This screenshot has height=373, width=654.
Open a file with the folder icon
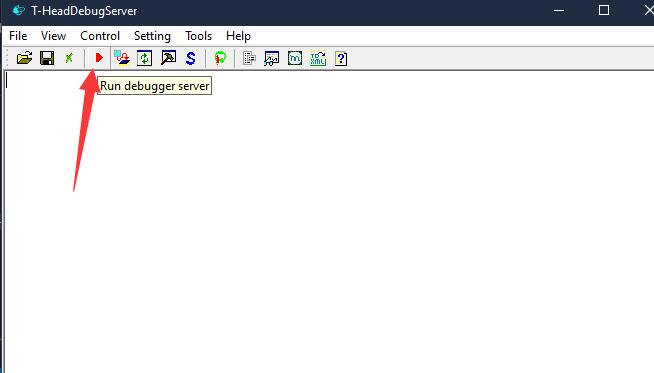coord(25,58)
